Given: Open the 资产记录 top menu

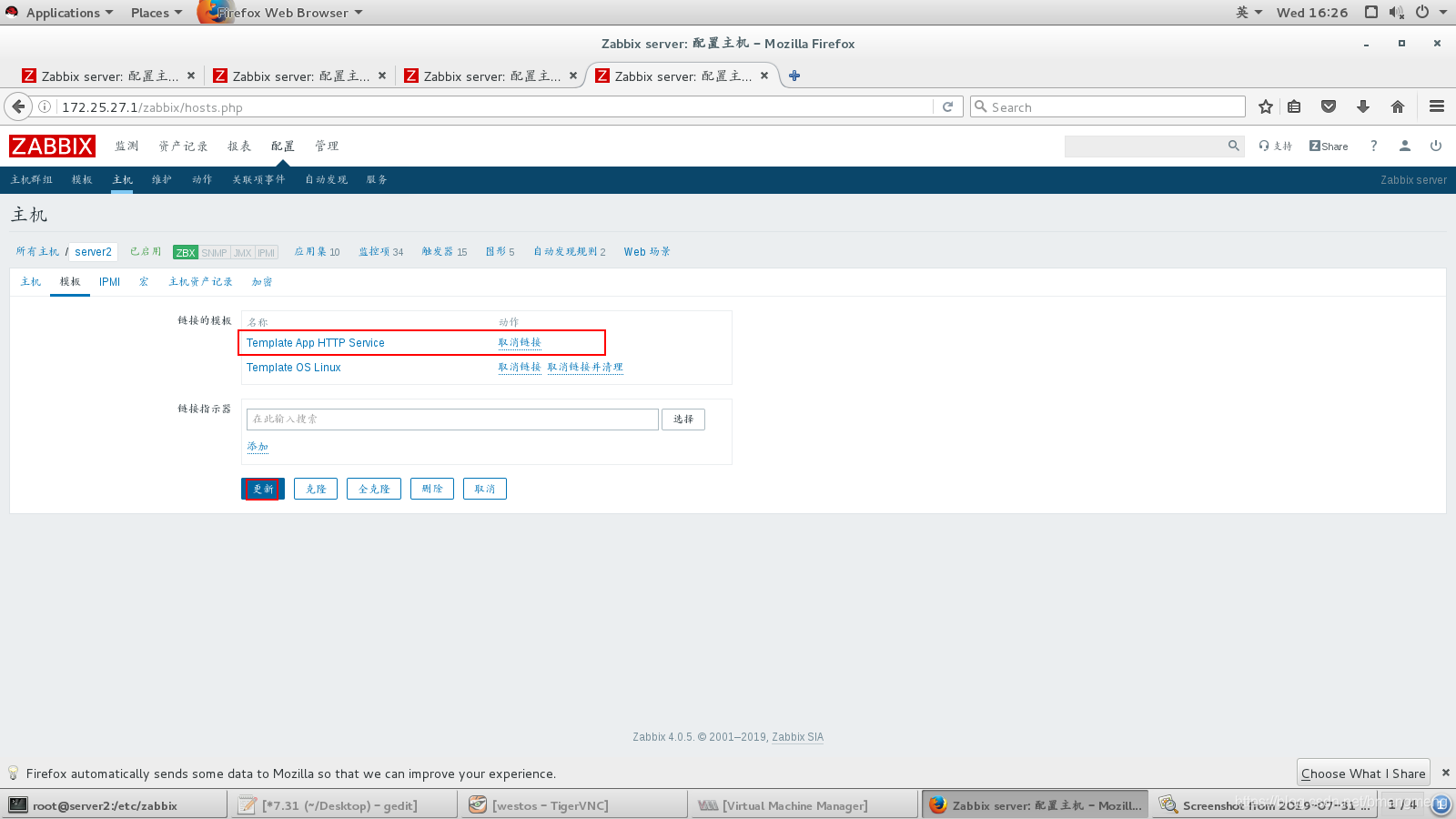Looking at the screenshot, I should 183,146.
